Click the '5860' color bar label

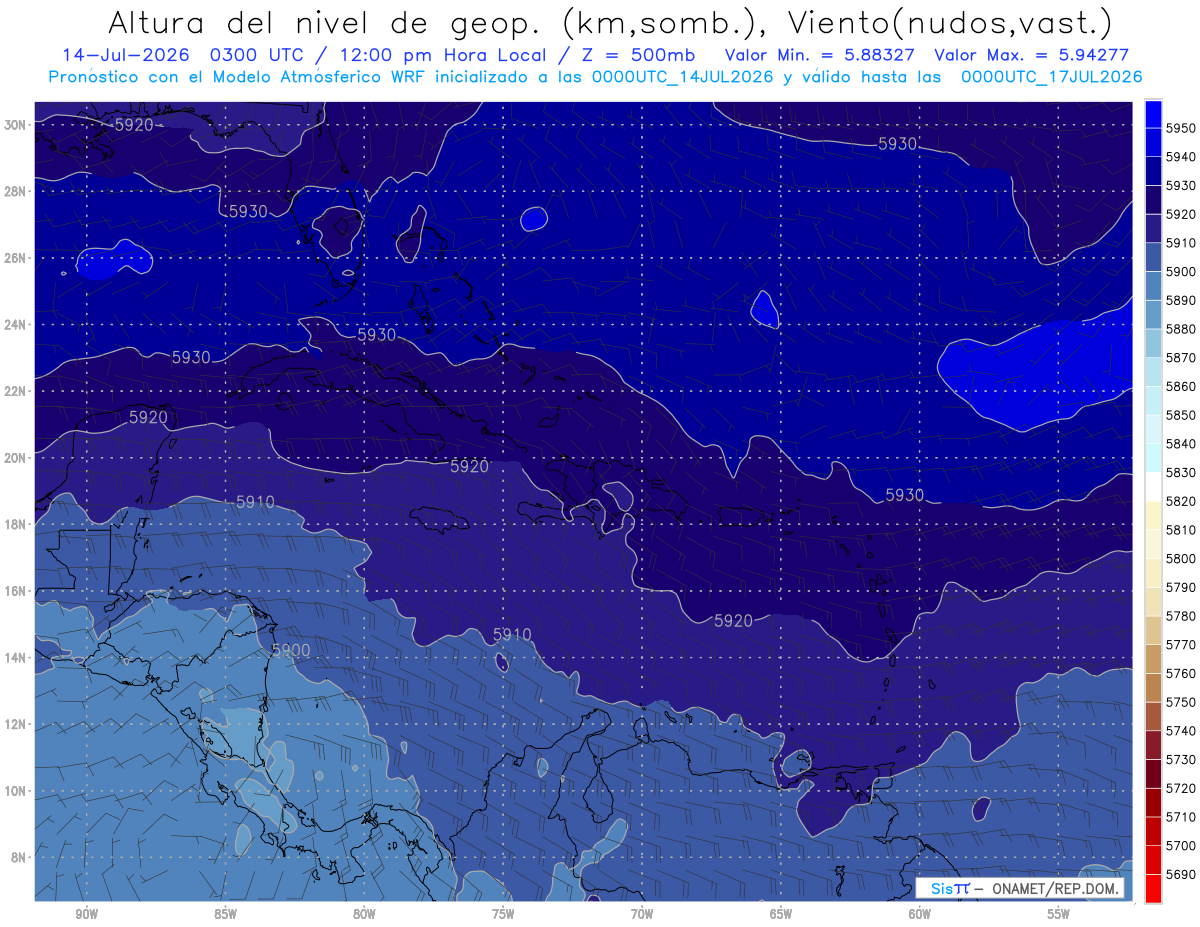coord(1180,386)
